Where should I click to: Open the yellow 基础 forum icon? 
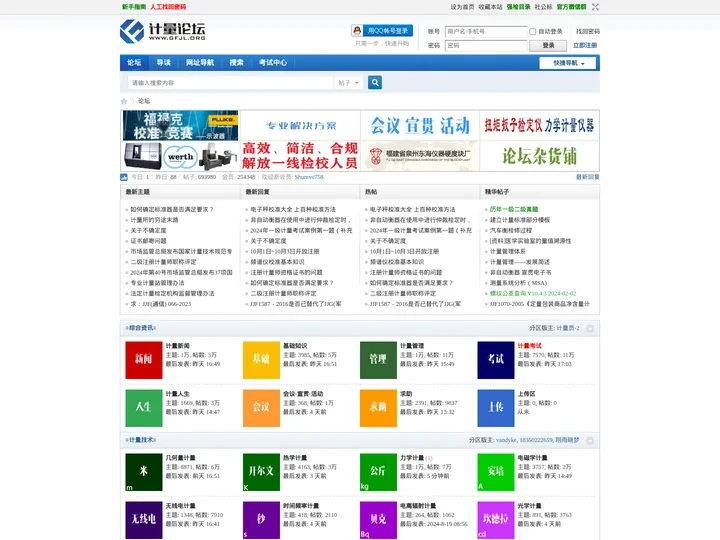click(x=261, y=360)
